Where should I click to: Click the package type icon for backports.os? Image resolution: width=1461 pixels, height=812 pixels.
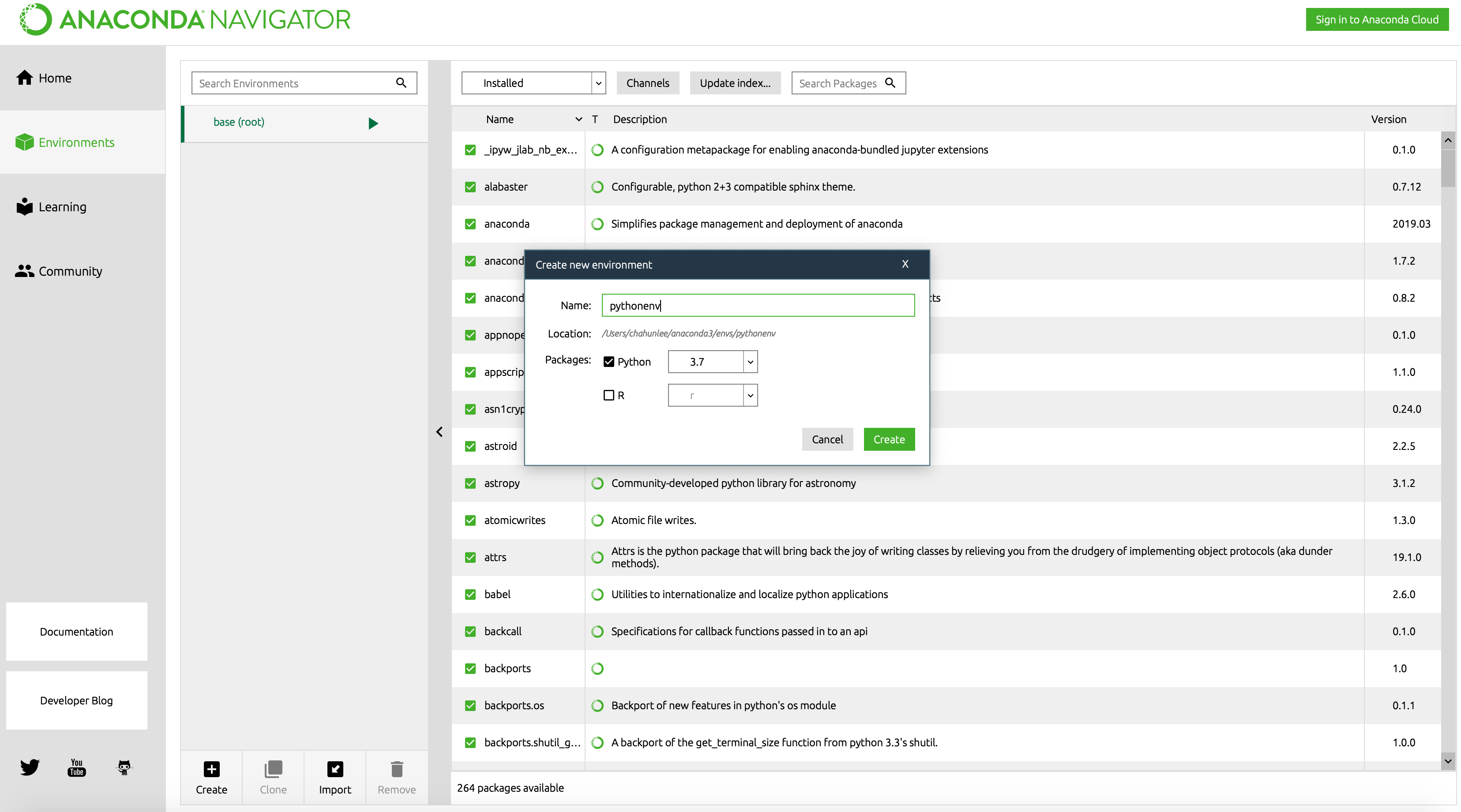[597, 705]
